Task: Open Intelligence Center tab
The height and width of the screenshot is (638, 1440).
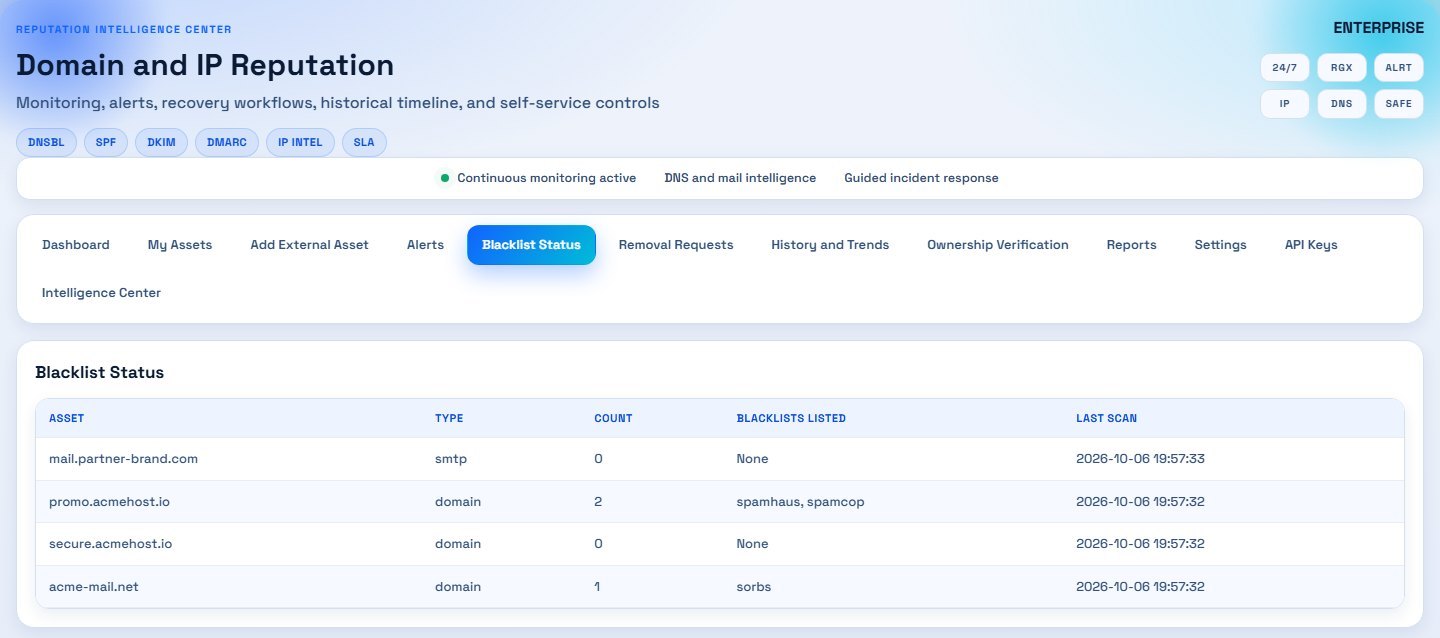Action: coord(101,293)
